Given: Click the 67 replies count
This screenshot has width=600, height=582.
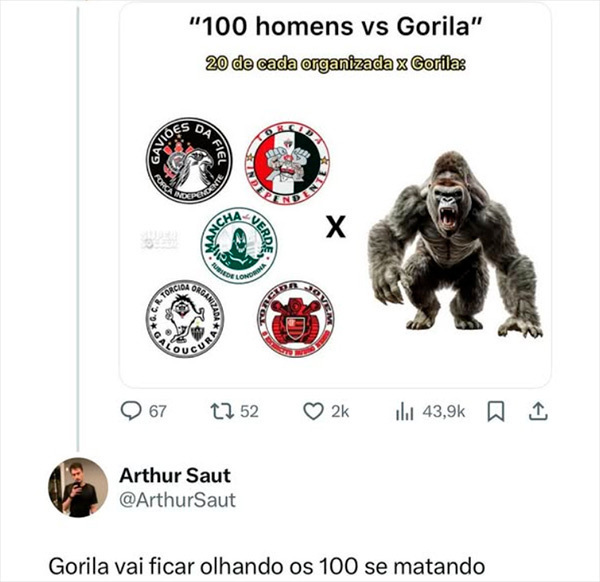Looking at the screenshot, I should [158, 412].
